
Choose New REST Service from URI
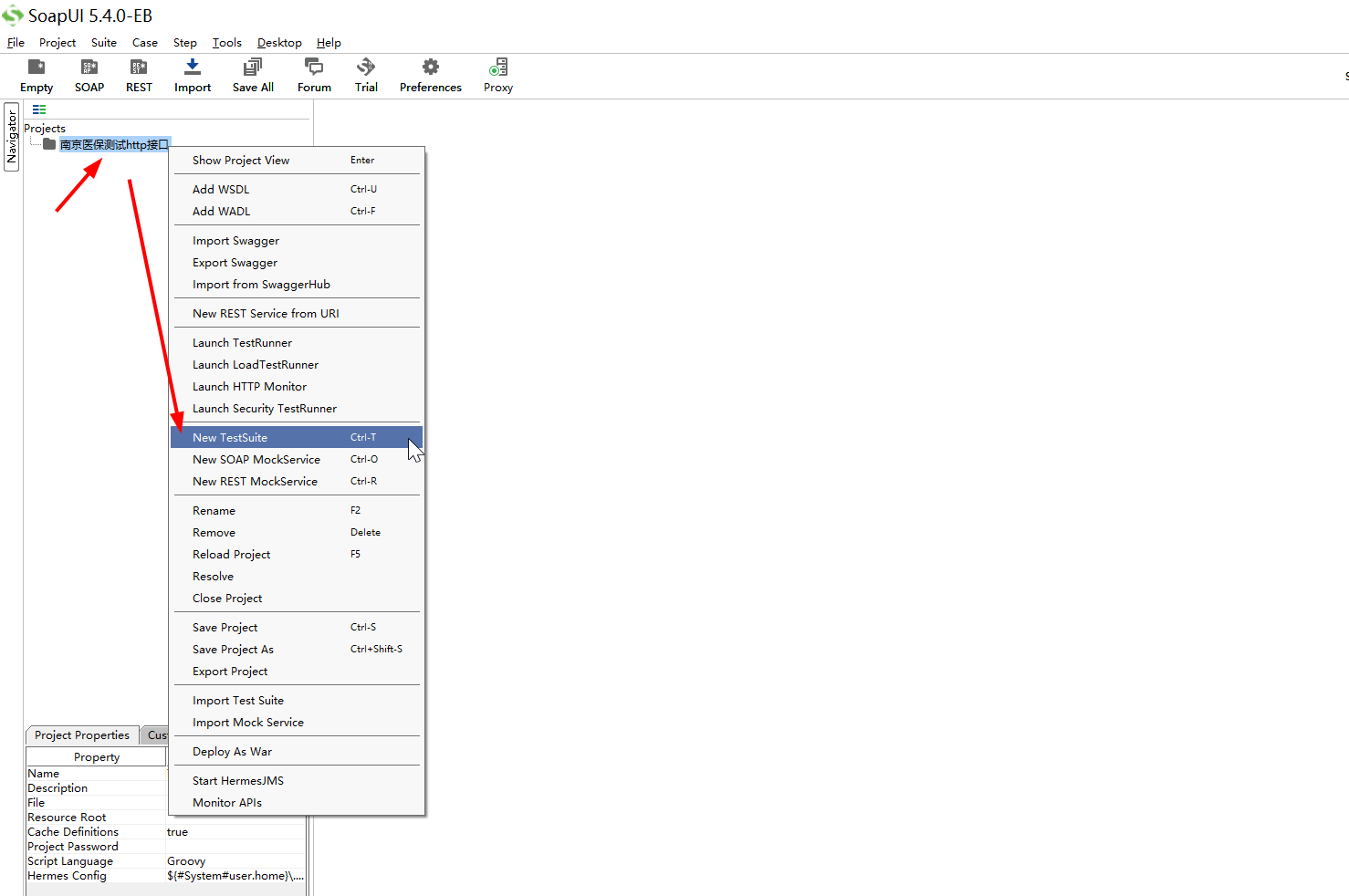pos(297,313)
